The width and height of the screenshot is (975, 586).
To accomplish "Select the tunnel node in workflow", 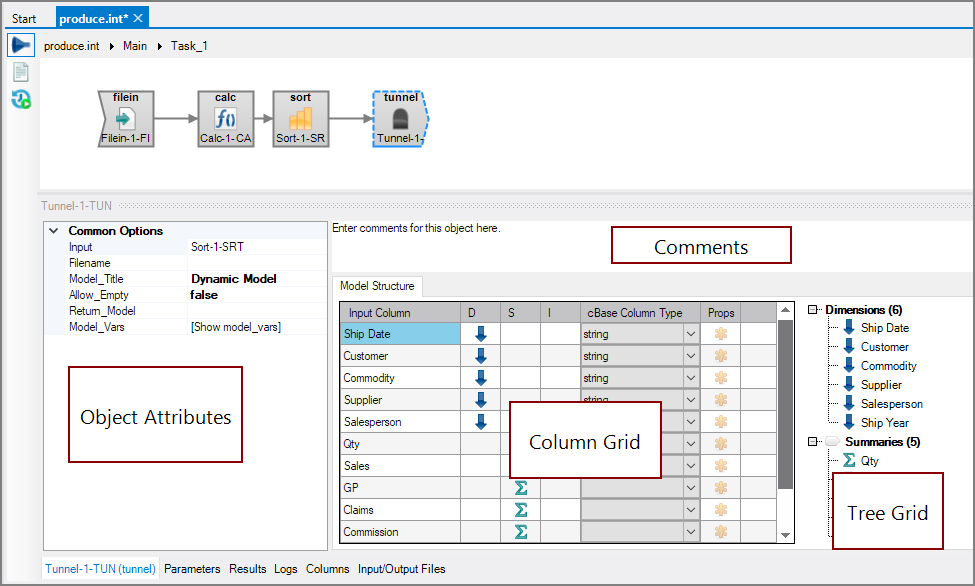I will point(400,119).
